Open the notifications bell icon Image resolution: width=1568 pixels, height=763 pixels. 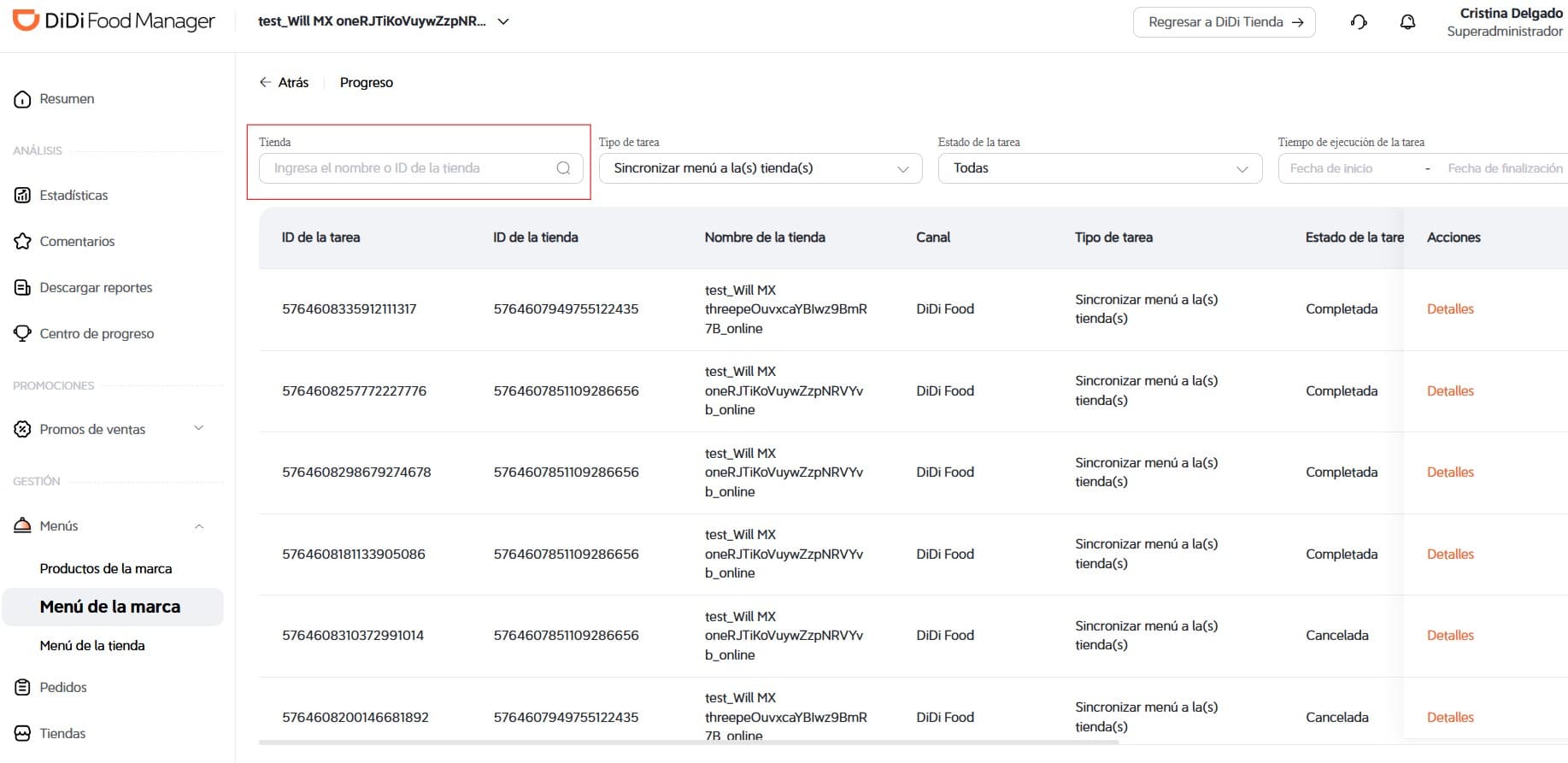1407,22
